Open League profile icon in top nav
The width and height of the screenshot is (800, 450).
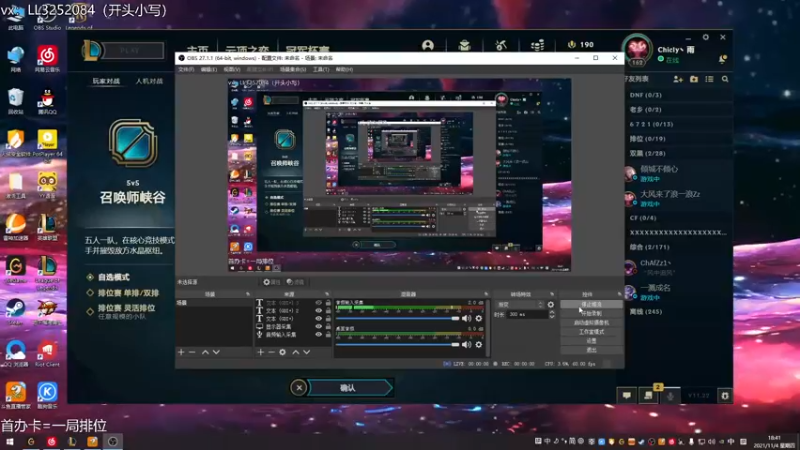[x=428, y=45]
